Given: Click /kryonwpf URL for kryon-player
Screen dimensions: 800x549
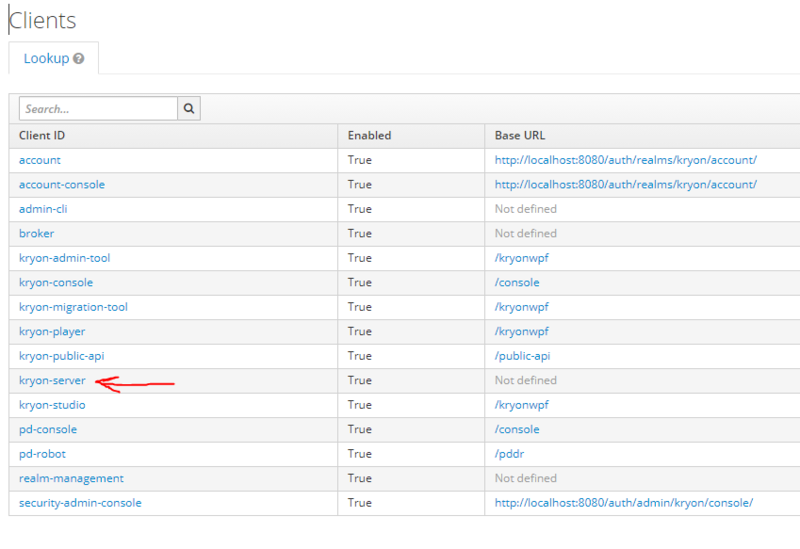Looking at the screenshot, I should [x=521, y=332].
